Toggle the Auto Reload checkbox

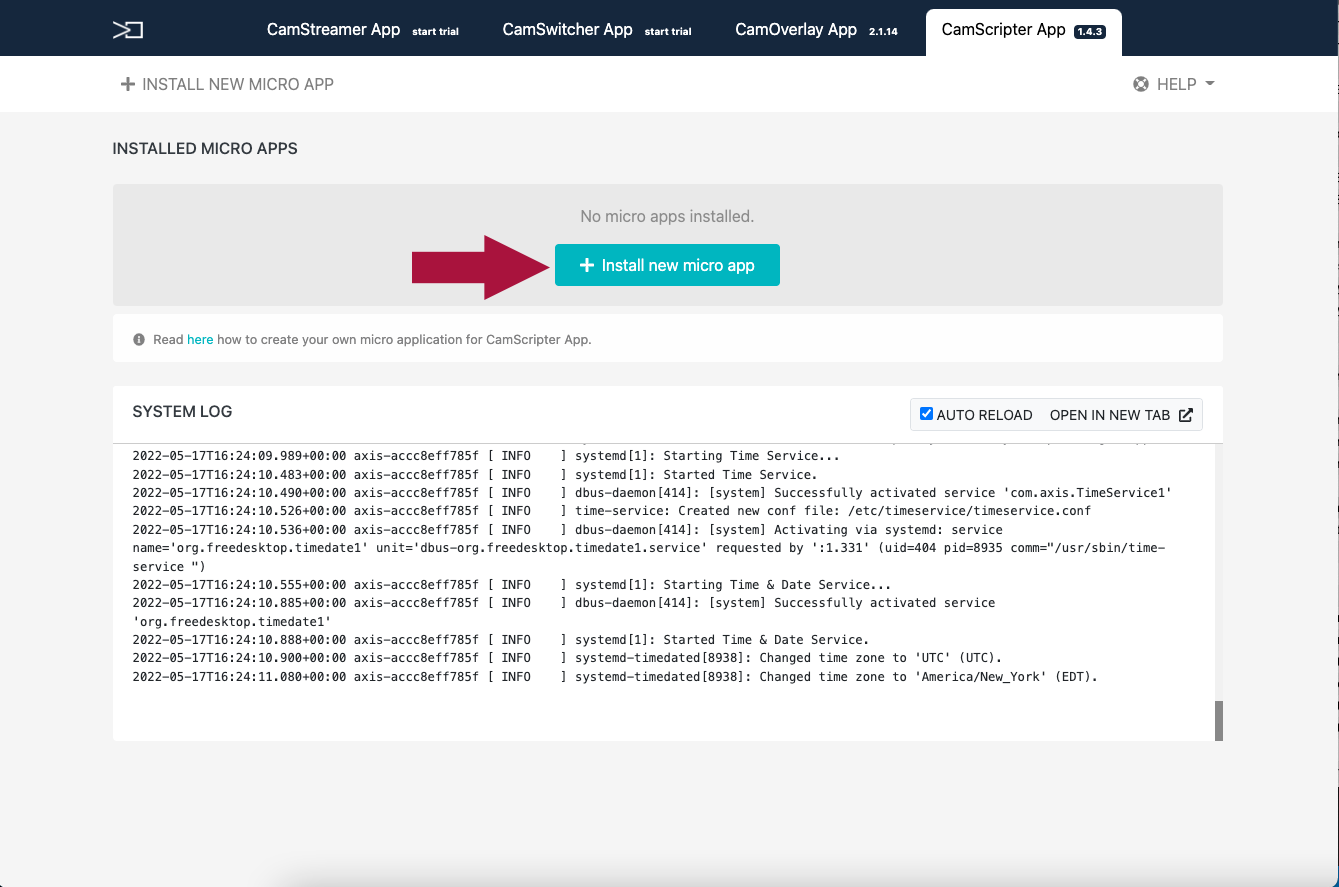[926, 414]
